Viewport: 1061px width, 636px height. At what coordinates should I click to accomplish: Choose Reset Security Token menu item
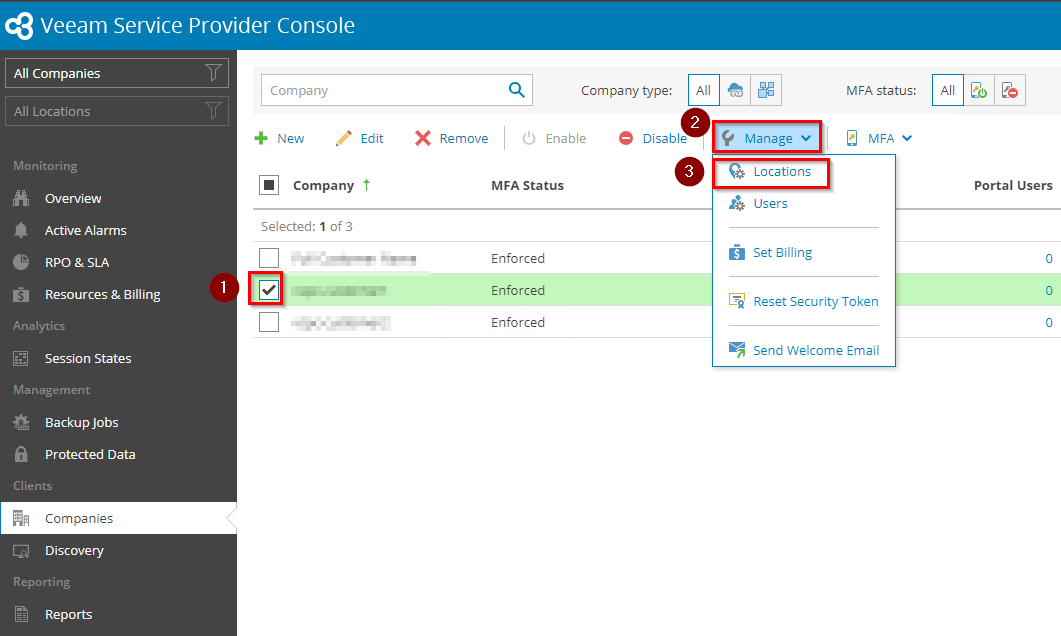point(816,301)
